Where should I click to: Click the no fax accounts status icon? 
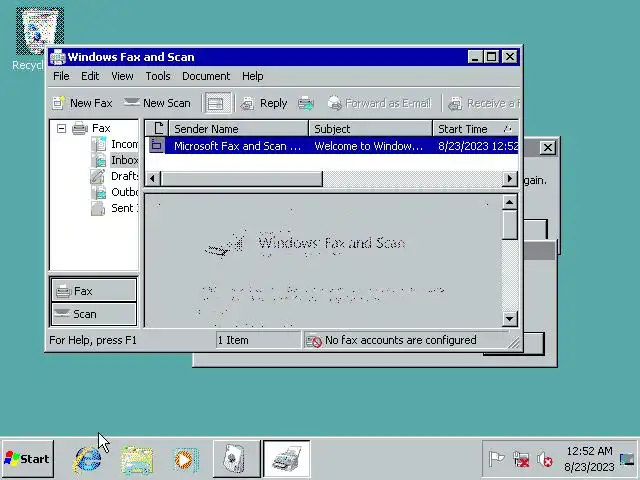[x=314, y=340]
